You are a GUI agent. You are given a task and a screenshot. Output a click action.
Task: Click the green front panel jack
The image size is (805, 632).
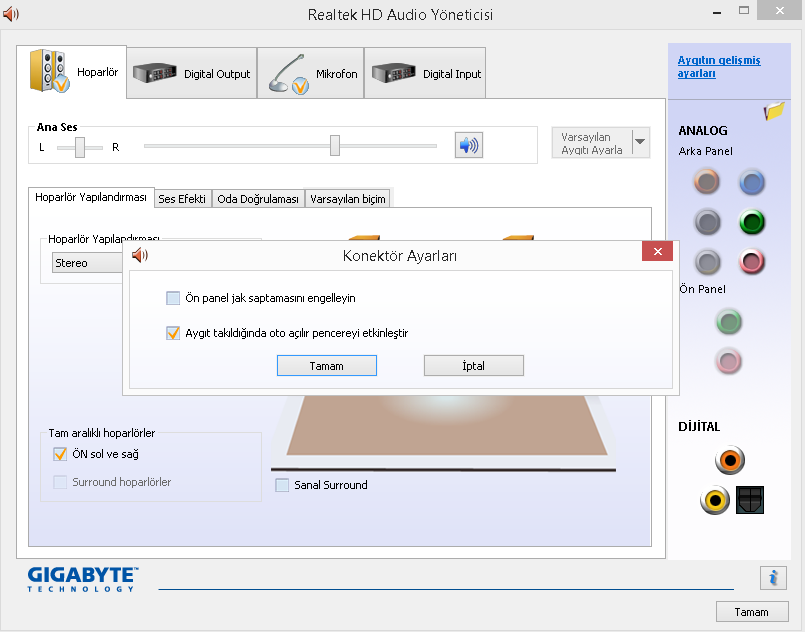click(x=729, y=322)
